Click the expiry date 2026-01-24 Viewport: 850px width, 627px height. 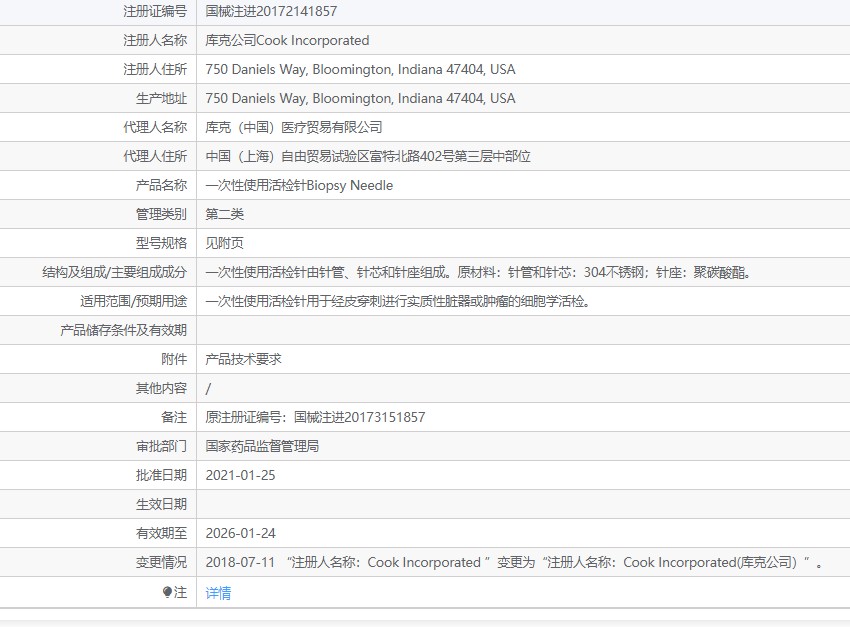[240, 533]
